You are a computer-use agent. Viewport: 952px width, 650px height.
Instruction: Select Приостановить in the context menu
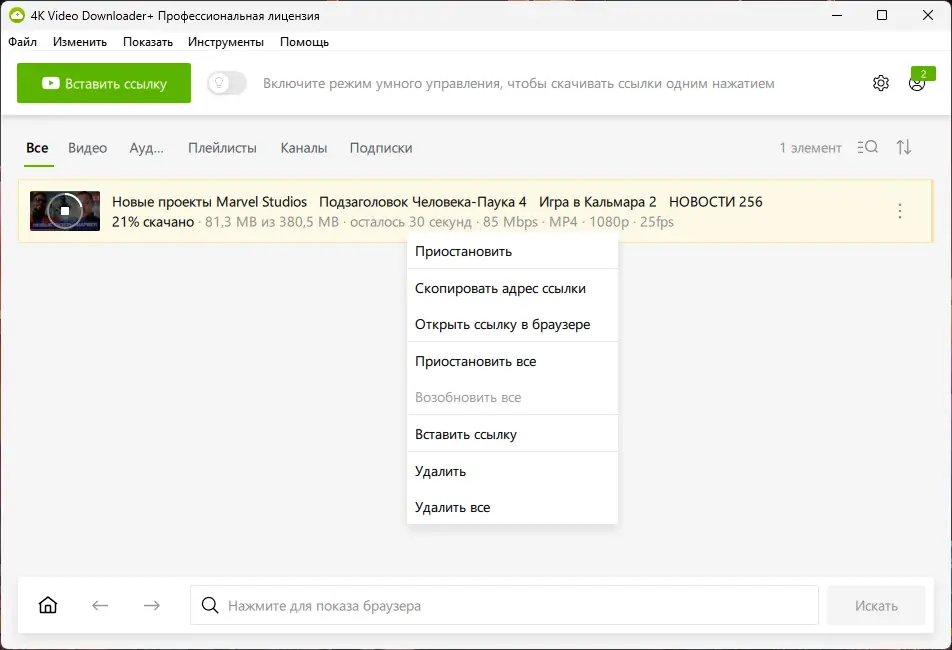pyautogui.click(x=463, y=251)
